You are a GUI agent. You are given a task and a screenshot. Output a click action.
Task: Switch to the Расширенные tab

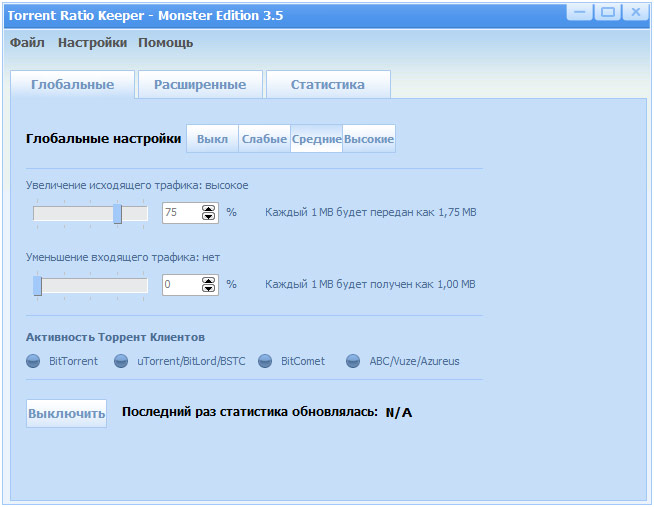[200, 85]
